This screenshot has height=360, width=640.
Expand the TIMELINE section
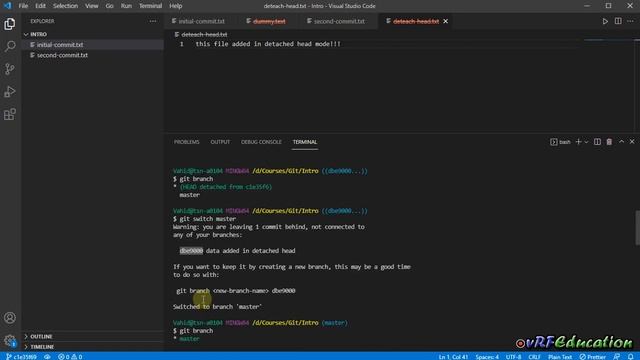click(x=93, y=347)
